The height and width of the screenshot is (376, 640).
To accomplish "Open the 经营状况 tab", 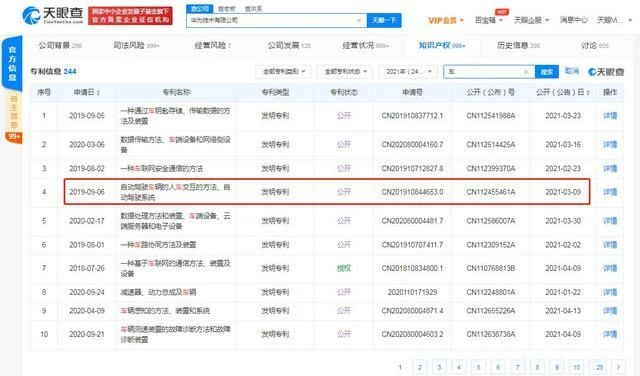I will point(365,45).
